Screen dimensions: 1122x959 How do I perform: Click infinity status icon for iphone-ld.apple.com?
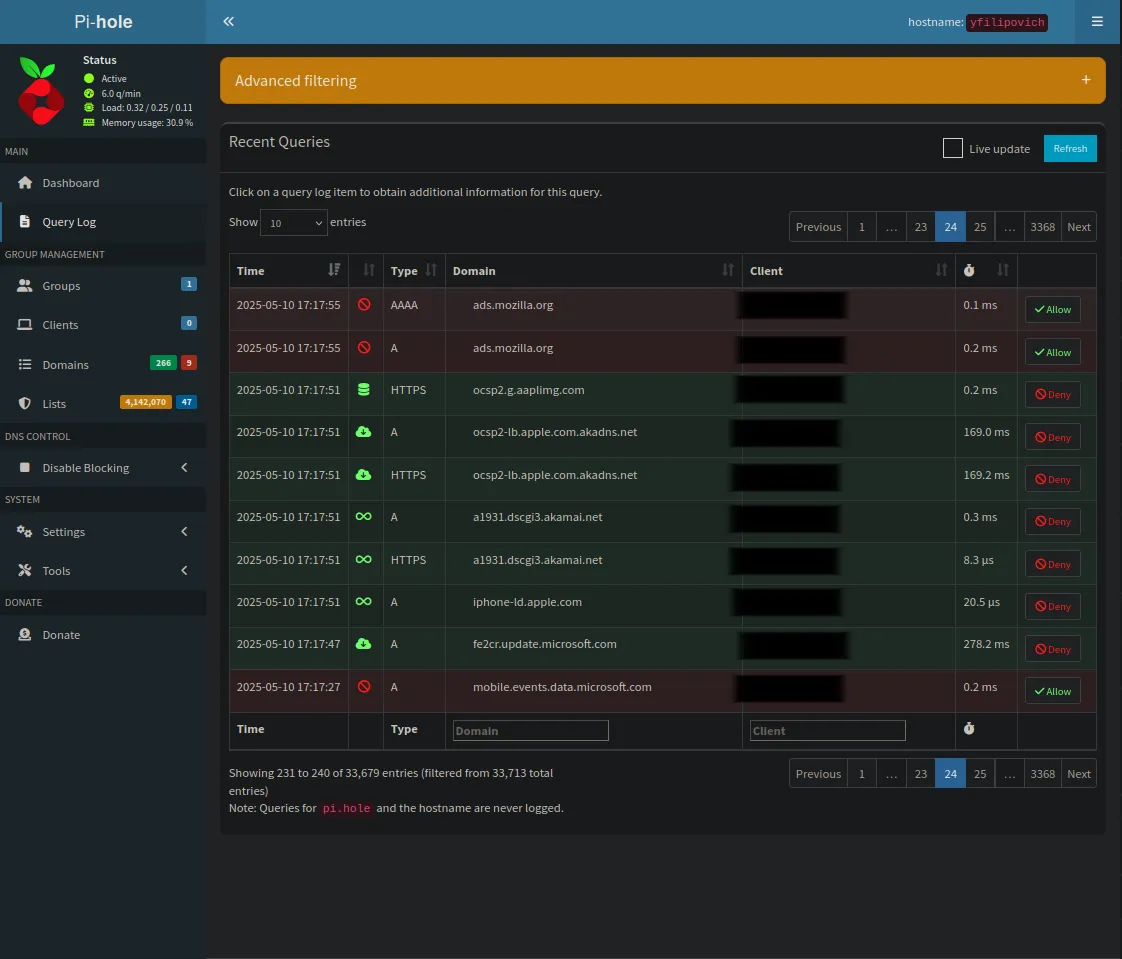364,601
